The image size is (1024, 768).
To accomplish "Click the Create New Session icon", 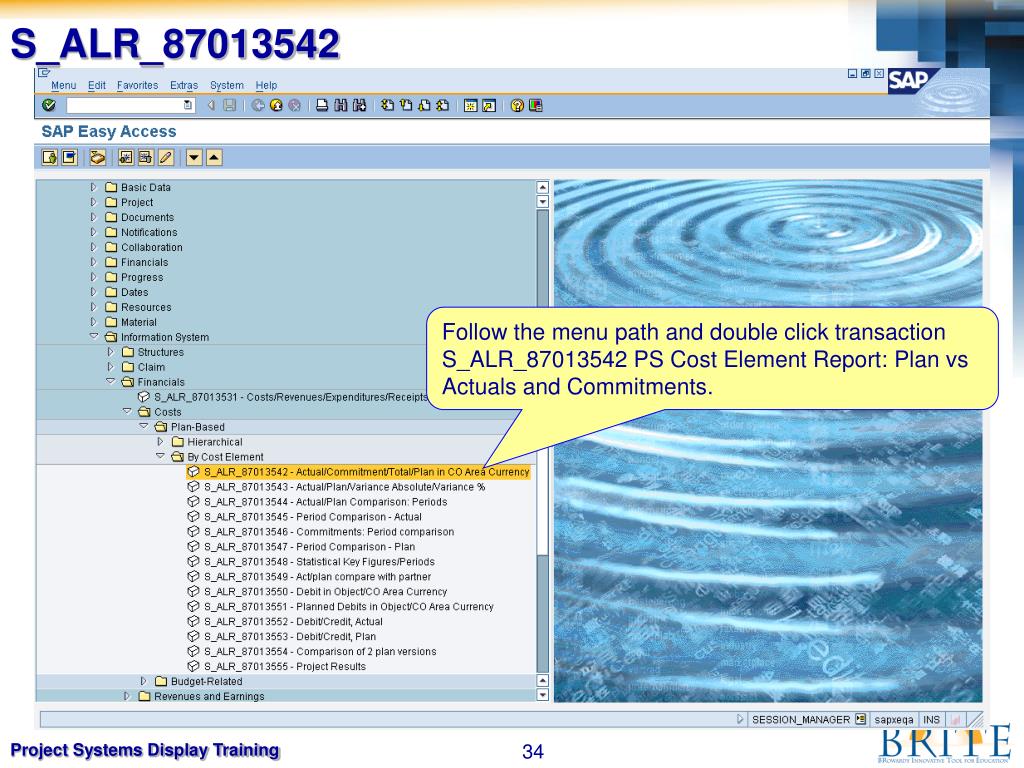I will (x=470, y=105).
